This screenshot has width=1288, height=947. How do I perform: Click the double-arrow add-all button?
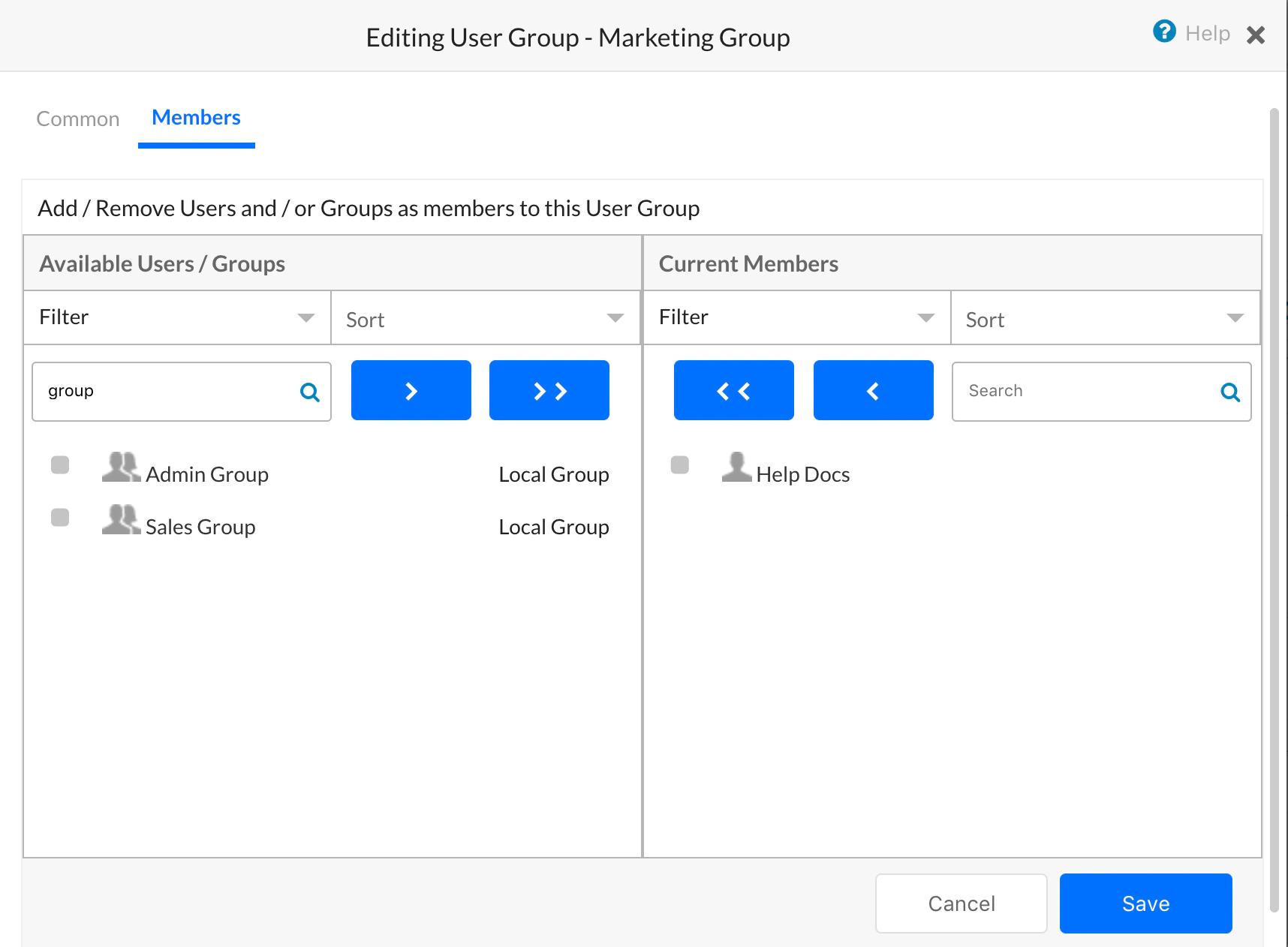[549, 390]
